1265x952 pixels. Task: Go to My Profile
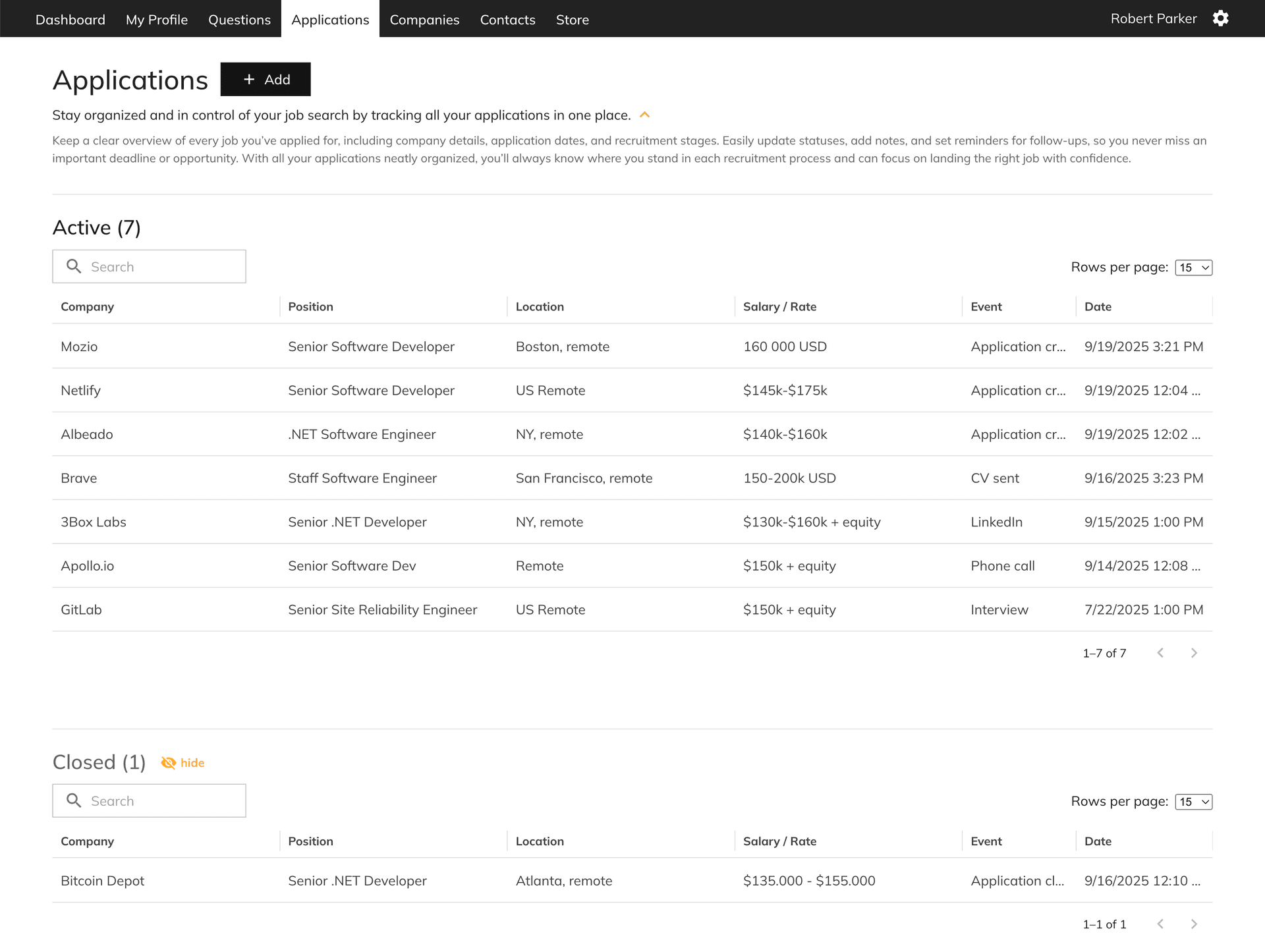(156, 19)
